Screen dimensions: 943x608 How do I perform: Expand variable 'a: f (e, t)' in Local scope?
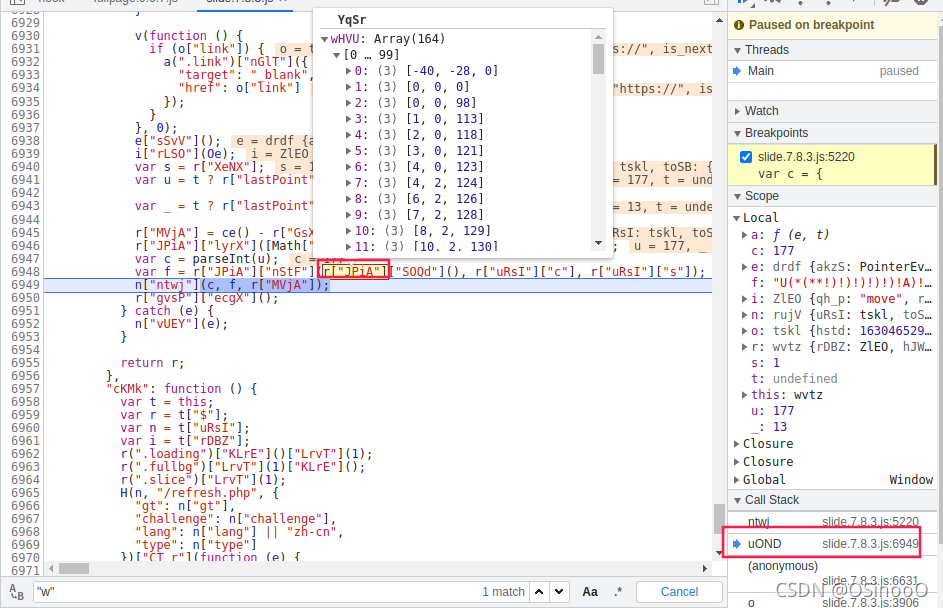pyautogui.click(x=745, y=235)
